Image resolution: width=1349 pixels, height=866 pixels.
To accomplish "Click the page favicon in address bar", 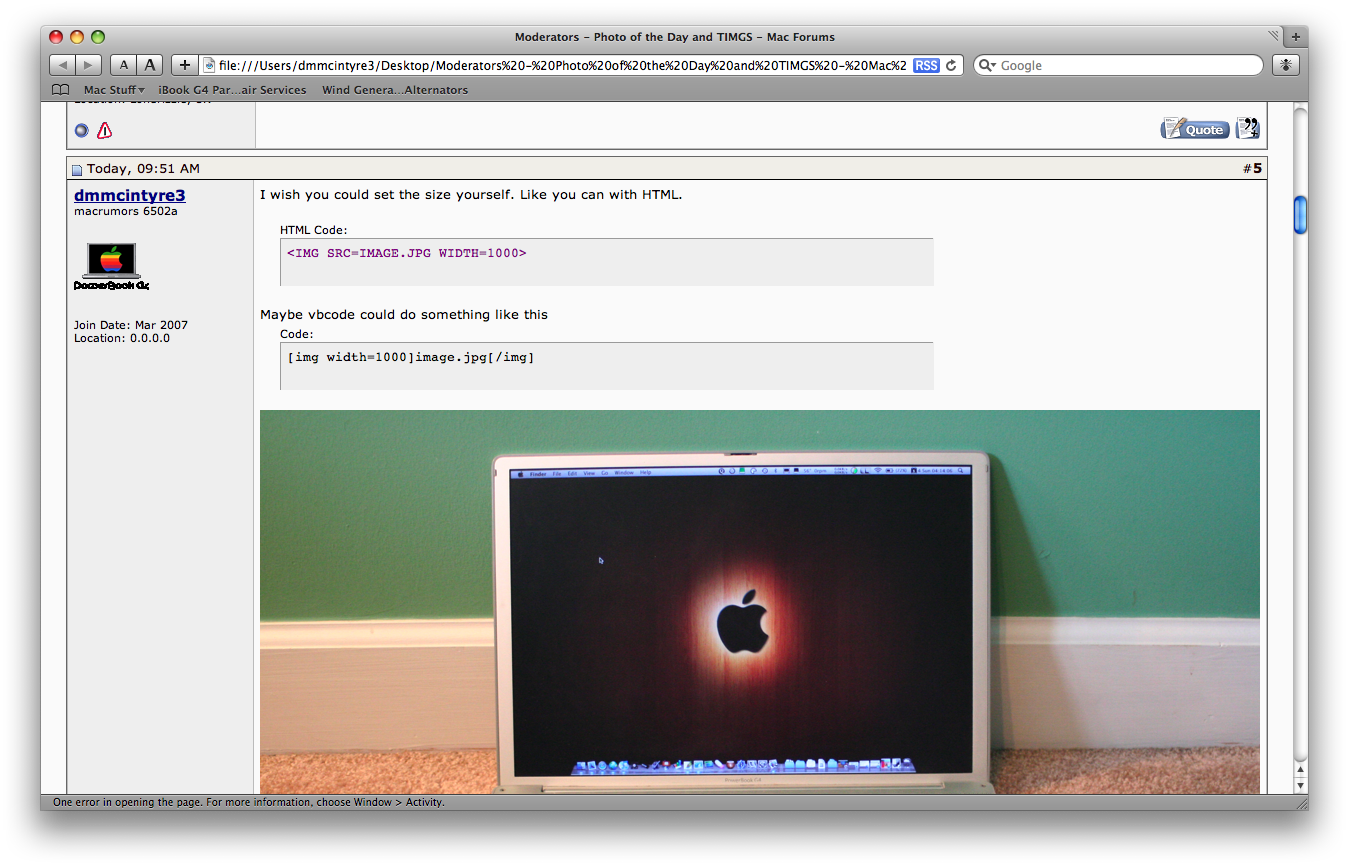I will (210, 65).
